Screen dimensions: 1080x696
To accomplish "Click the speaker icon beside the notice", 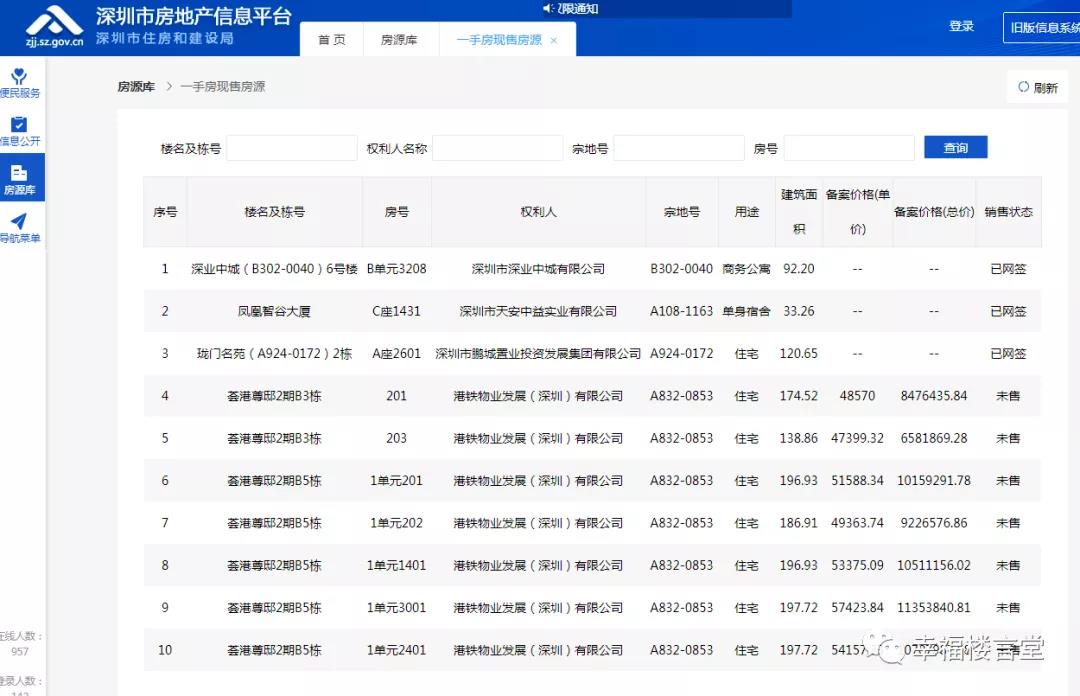I will click(x=548, y=8).
